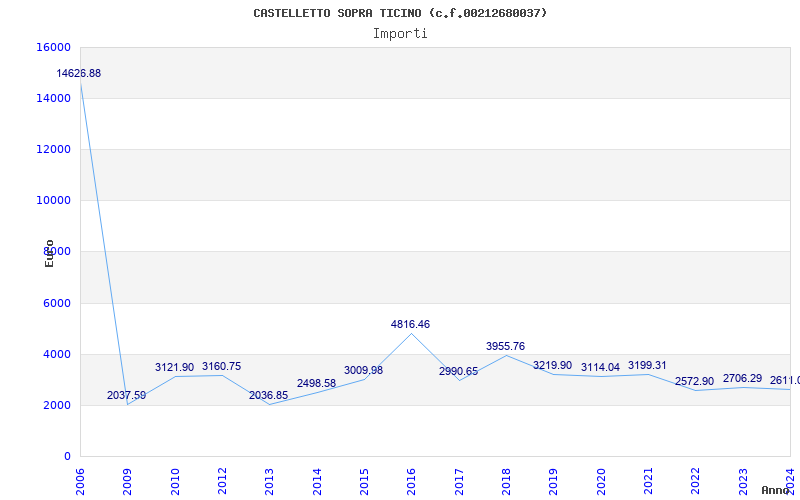Viewport: 800px width, 500px height.
Task: Select the 2015 year label
Action: coord(364,481)
